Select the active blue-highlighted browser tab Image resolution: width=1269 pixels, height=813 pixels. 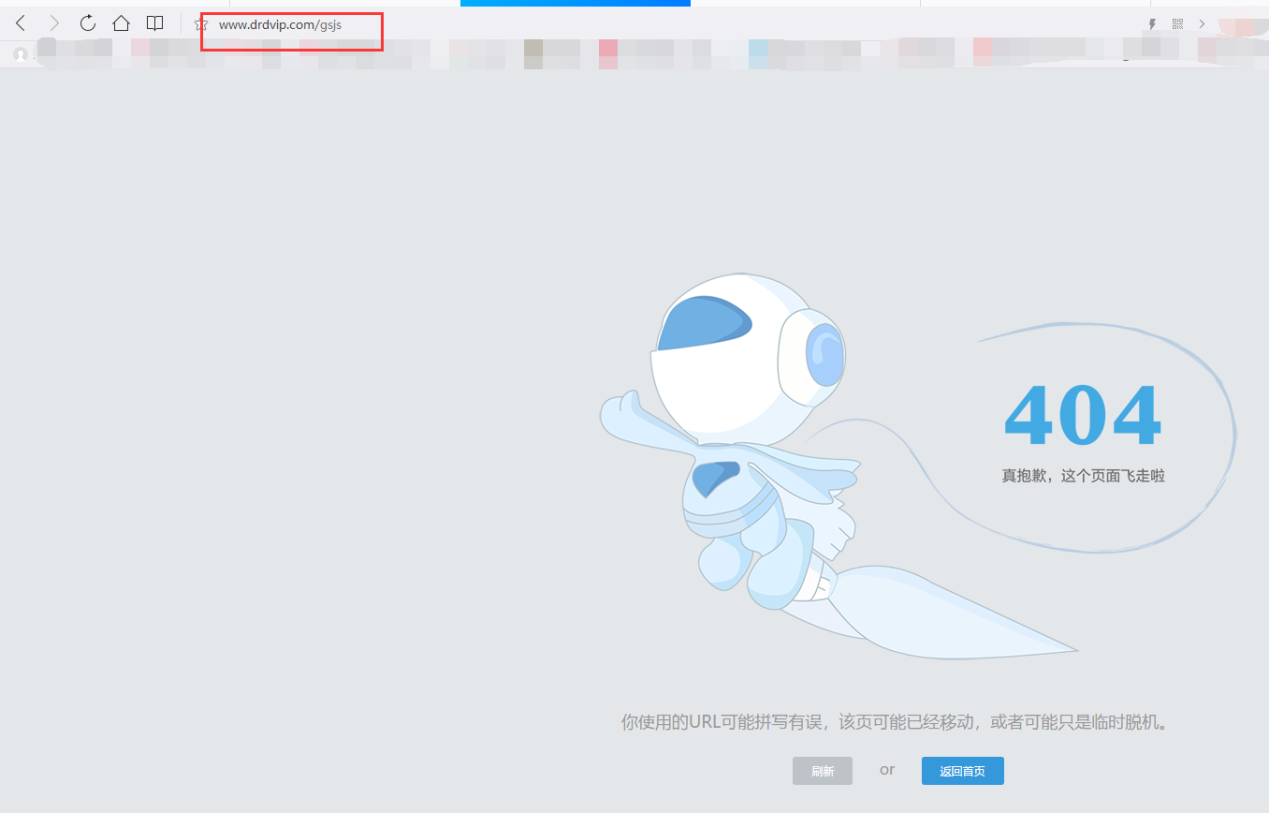click(575, 3)
